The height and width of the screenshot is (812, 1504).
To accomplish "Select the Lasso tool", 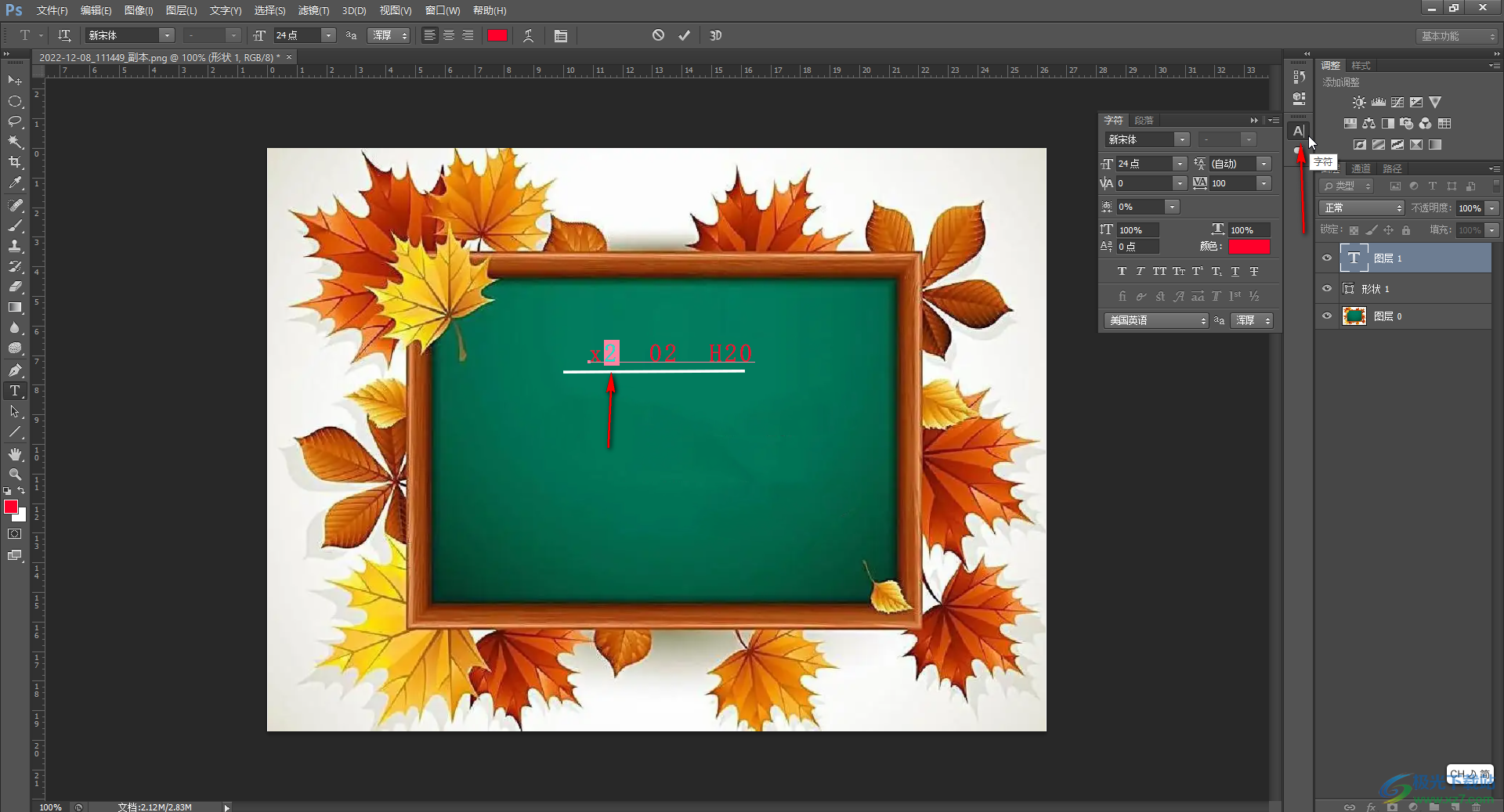I will pyautogui.click(x=15, y=121).
